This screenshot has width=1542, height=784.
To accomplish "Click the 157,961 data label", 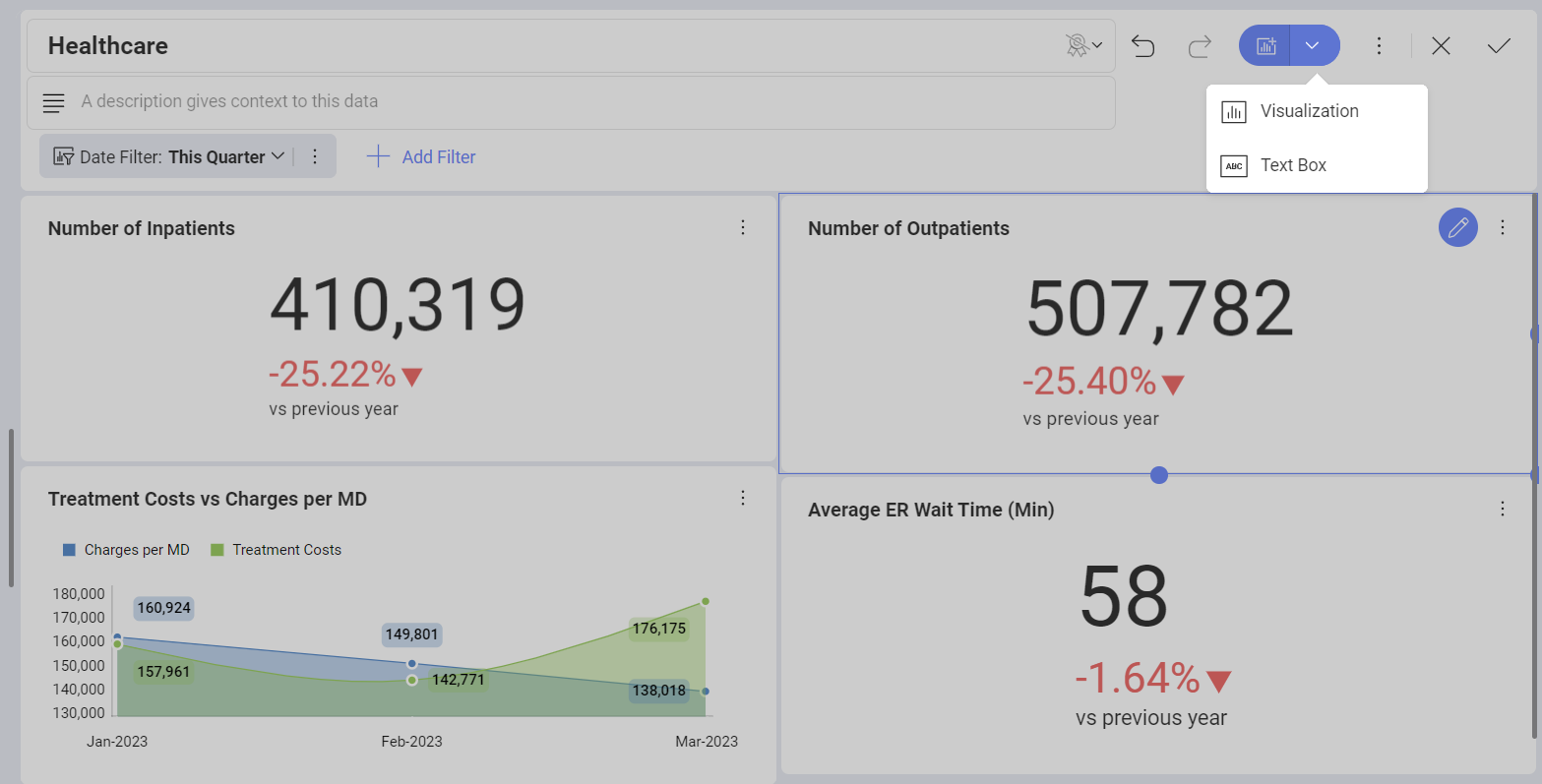I will pyautogui.click(x=163, y=672).
